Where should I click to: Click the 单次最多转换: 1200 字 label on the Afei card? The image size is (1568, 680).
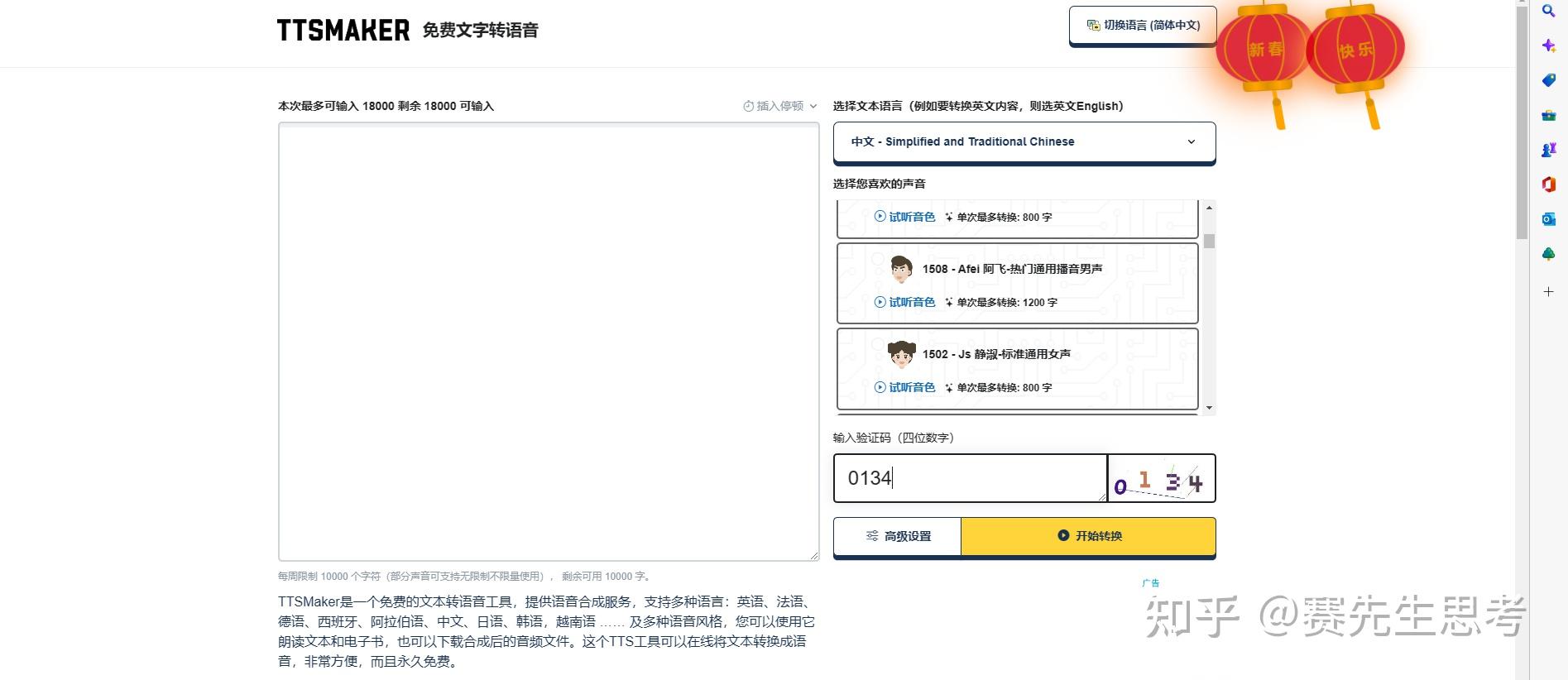click(1001, 302)
